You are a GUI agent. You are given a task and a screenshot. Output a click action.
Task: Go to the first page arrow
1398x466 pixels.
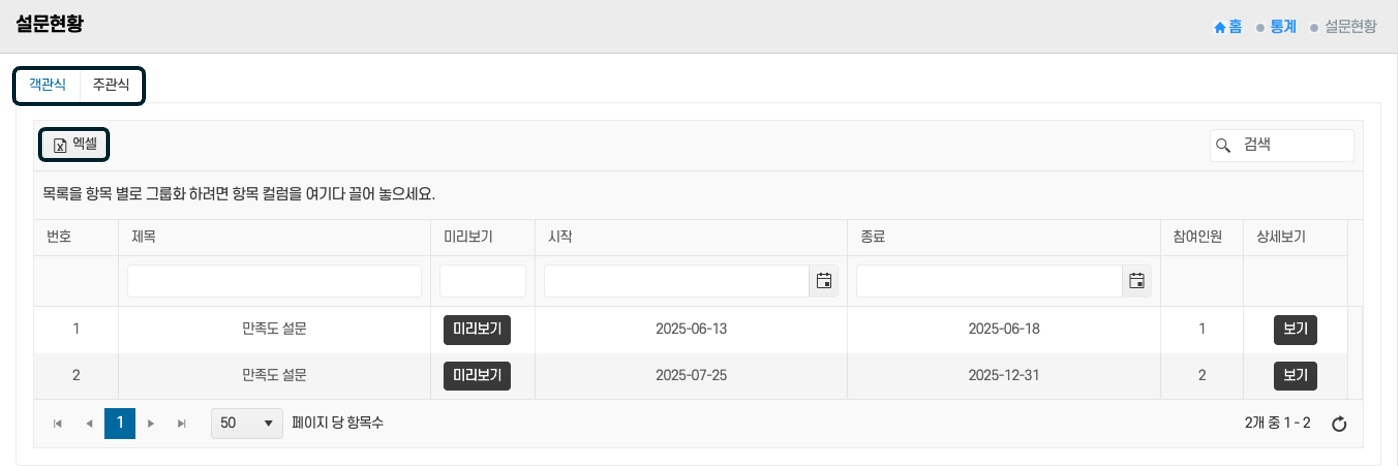[x=58, y=424]
